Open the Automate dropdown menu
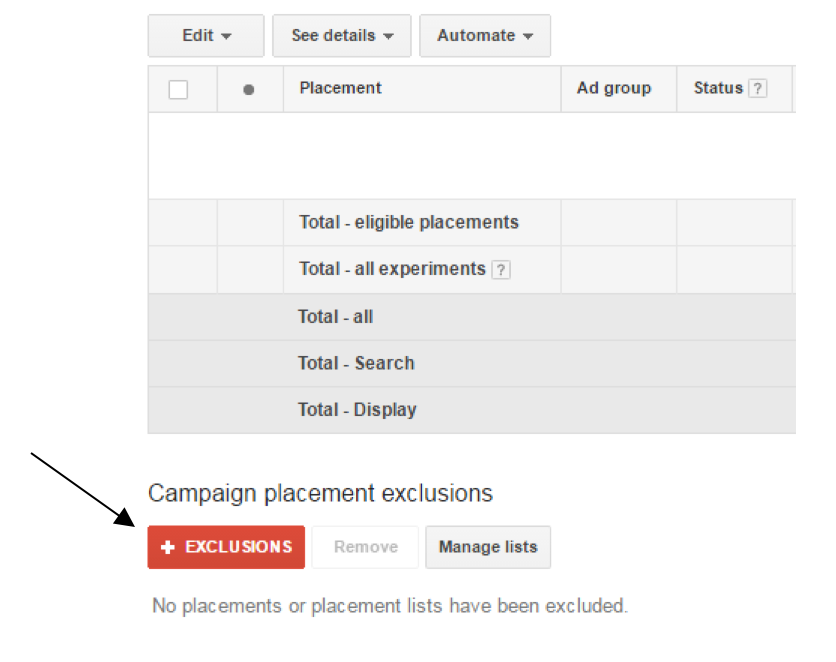The width and height of the screenshot is (836, 662). [485, 36]
